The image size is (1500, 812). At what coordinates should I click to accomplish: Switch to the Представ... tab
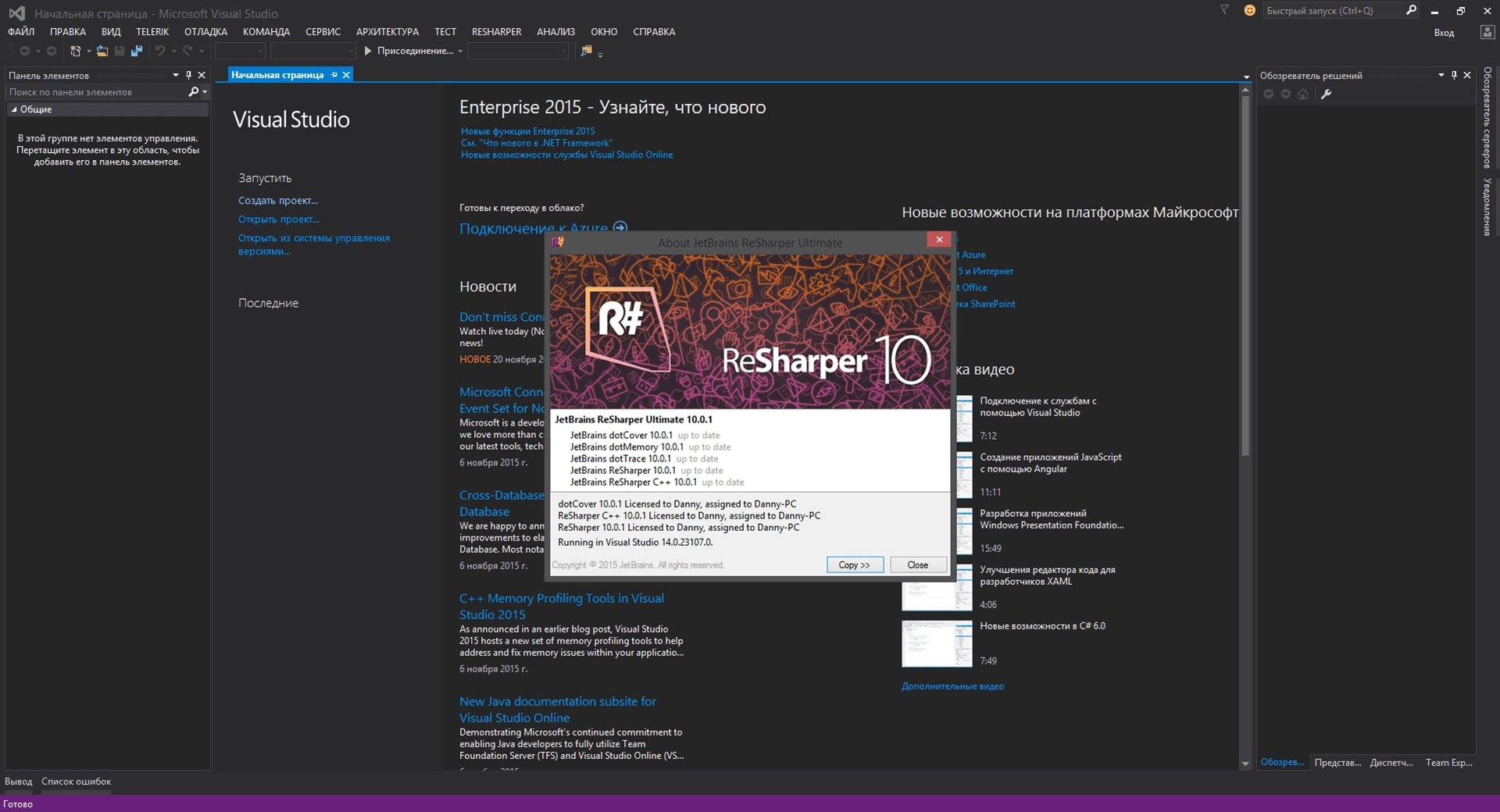click(x=1337, y=763)
